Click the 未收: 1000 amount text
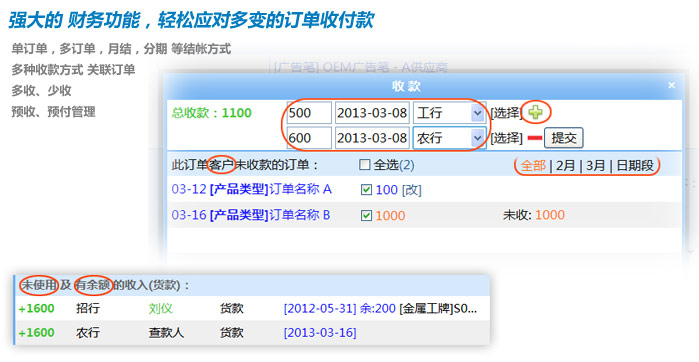The width and height of the screenshot is (699, 362). [534, 215]
